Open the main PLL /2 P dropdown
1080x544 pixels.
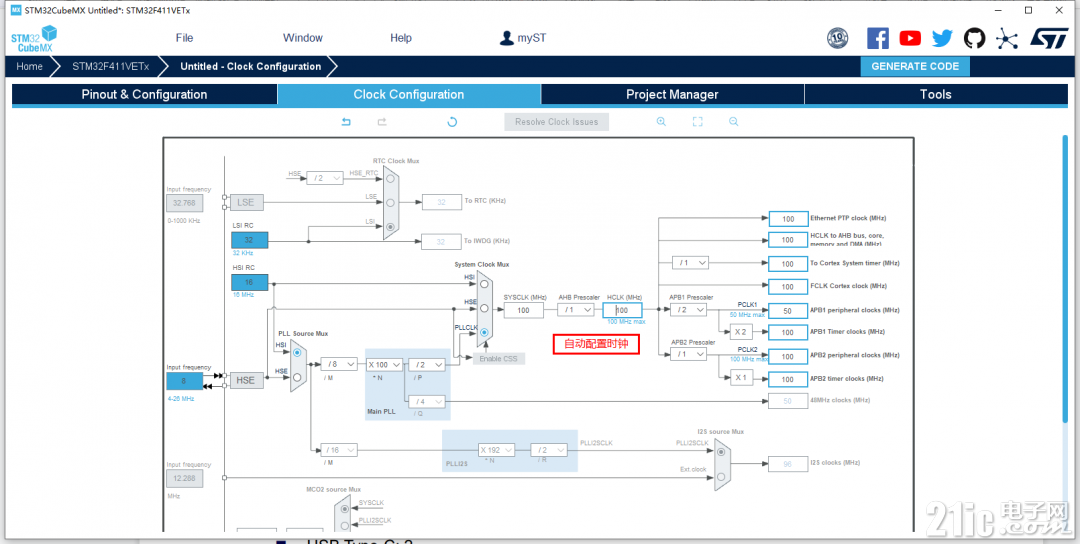426,364
